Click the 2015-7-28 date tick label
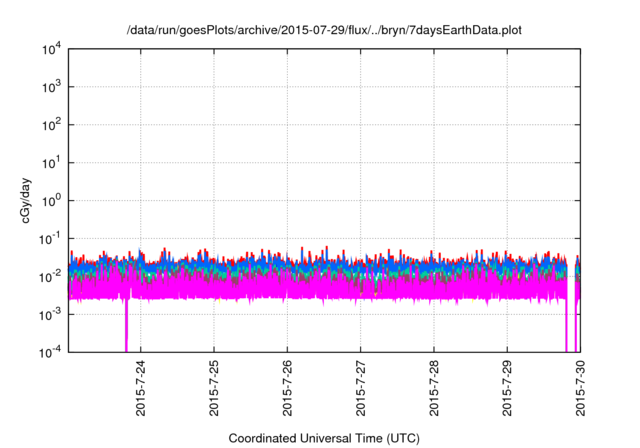The height and width of the screenshot is (448, 640). (x=434, y=388)
